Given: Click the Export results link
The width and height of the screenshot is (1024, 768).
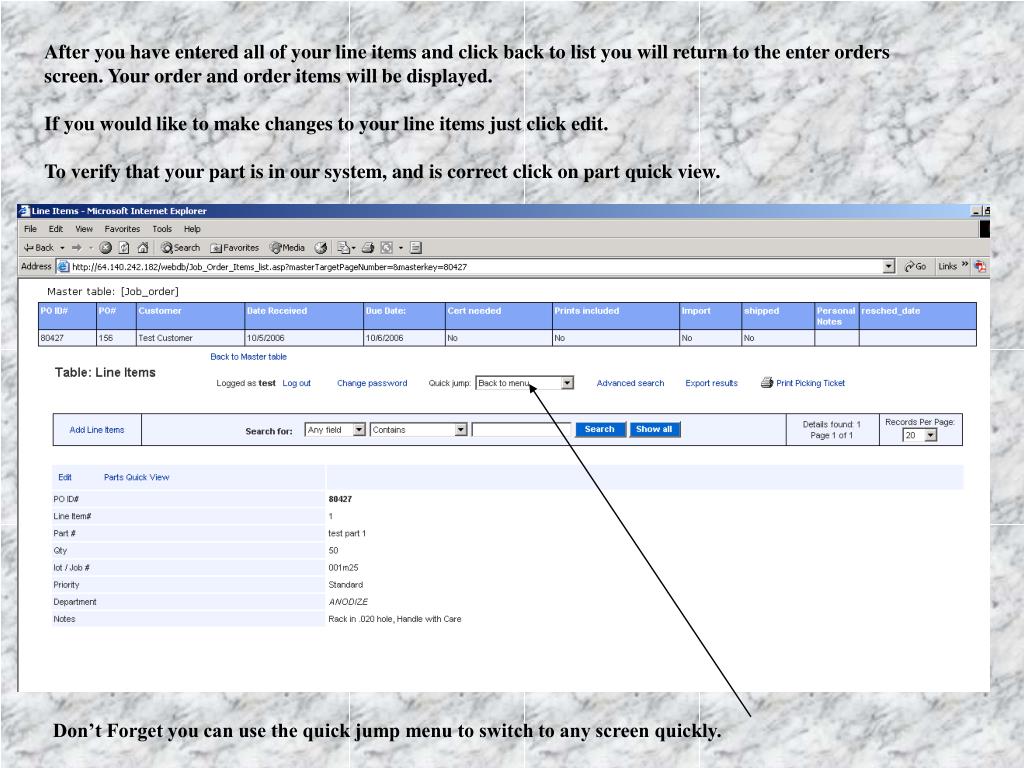Looking at the screenshot, I should [x=711, y=383].
